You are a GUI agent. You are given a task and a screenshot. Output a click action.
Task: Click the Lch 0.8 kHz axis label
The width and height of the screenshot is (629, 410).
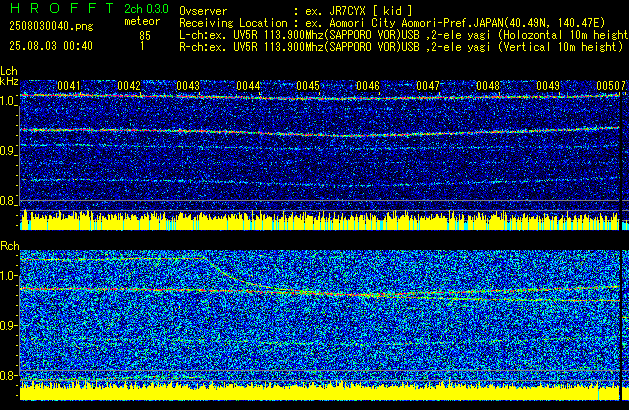(x=8, y=201)
